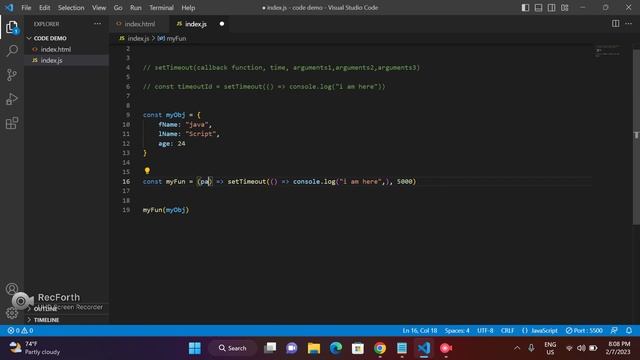Image resolution: width=640 pixels, height=360 pixels.
Task: Open editor More Actions ellipsis
Action: point(629,24)
